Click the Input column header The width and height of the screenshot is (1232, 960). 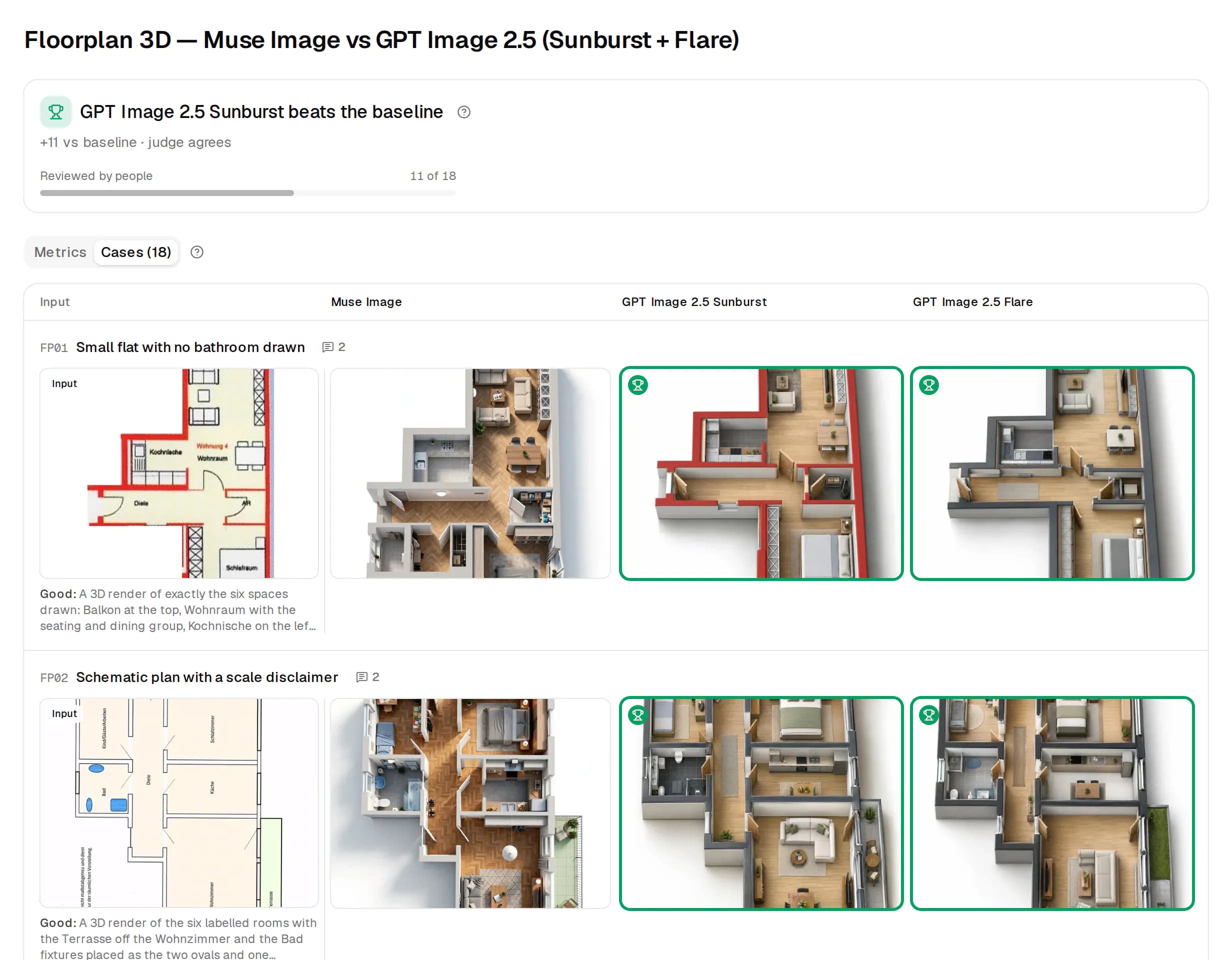[54, 302]
